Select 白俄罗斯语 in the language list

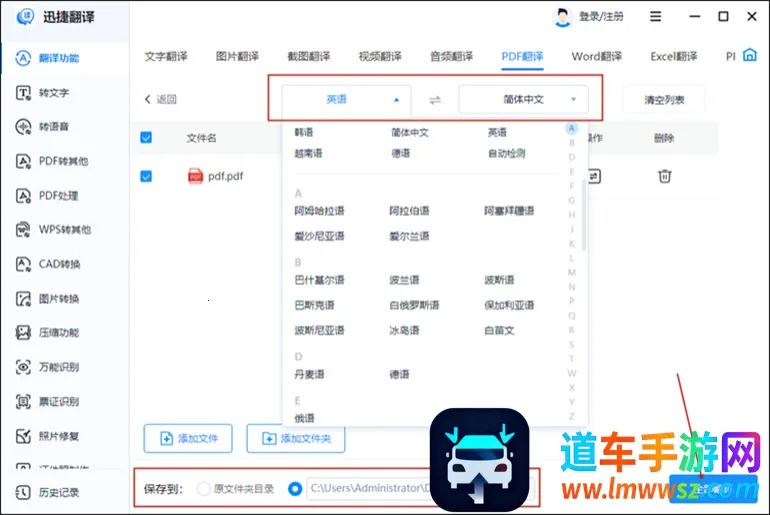(x=414, y=305)
